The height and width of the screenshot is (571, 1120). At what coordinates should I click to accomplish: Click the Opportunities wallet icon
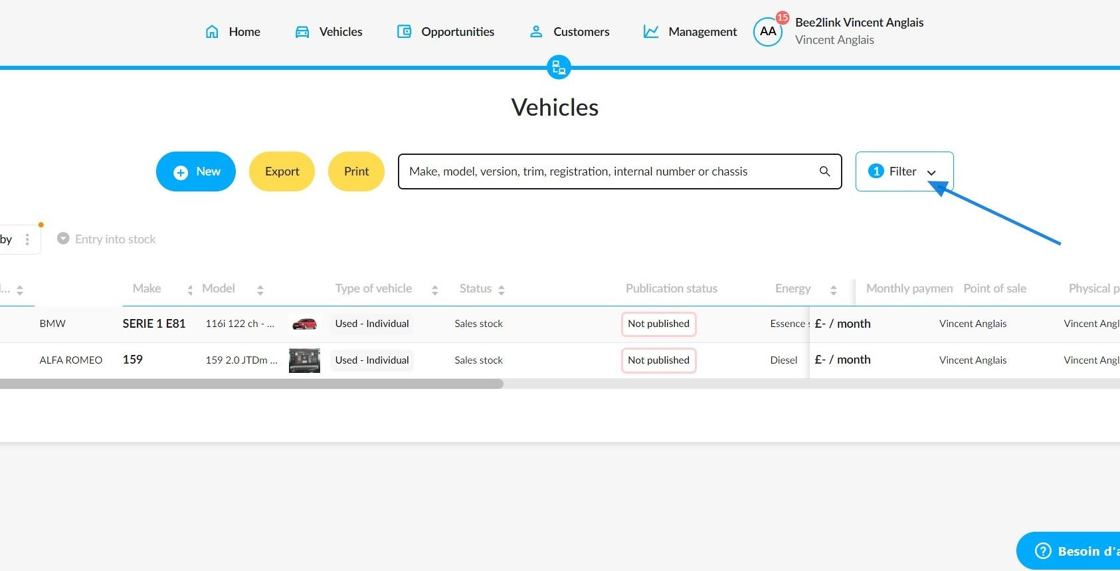point(404,31)
